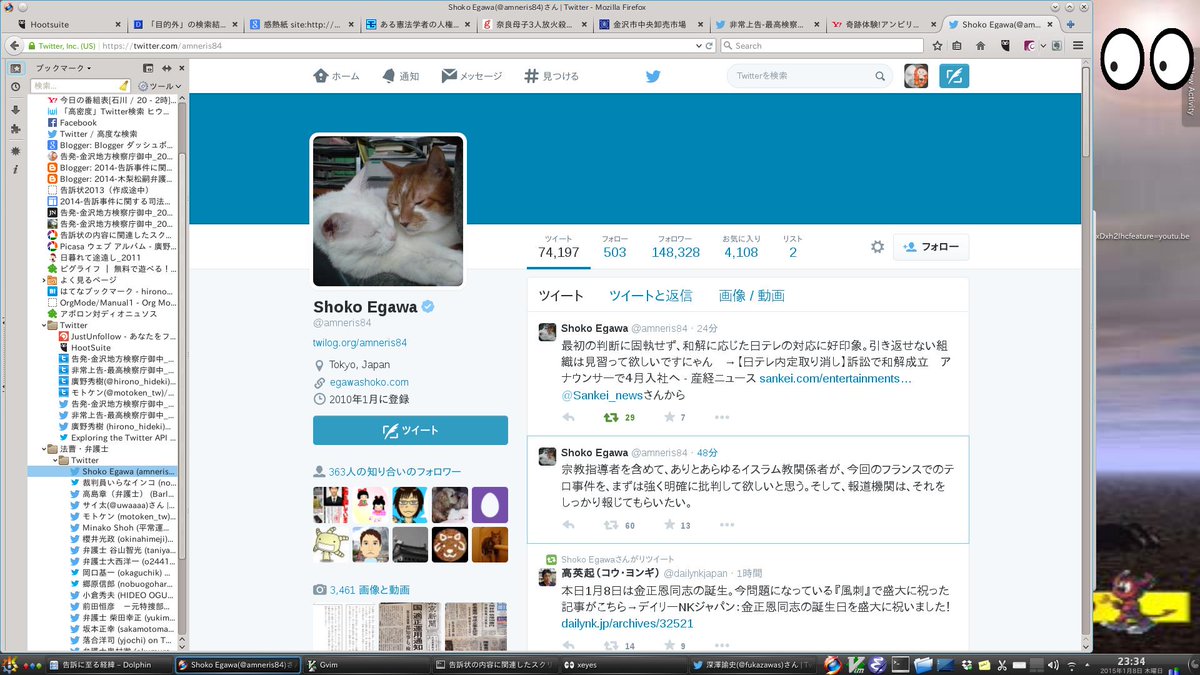1200x675 pixels.
Task: Switch to ツイートと返信 tab
Action: tap(651, 296)
